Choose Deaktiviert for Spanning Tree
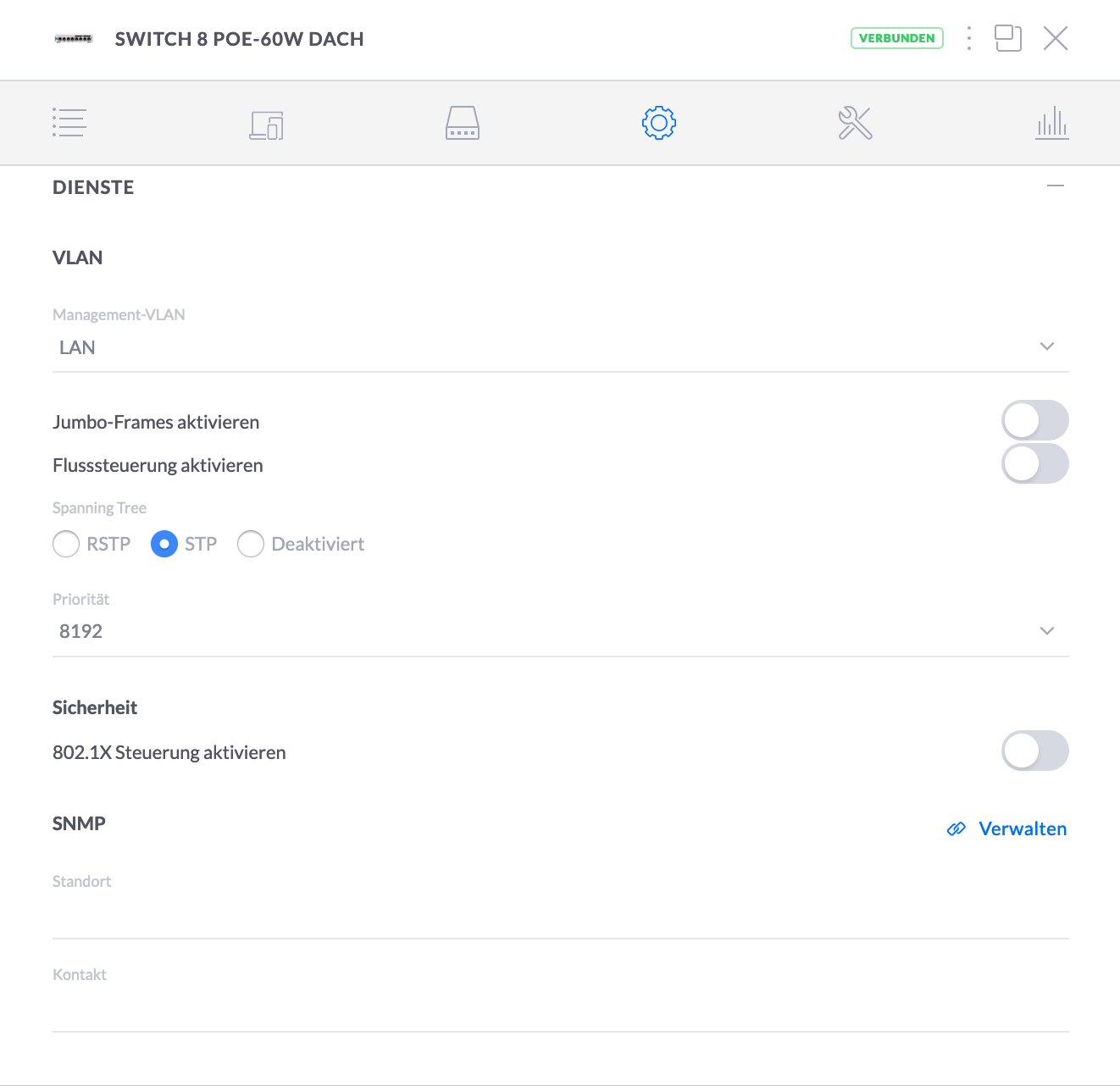This screenshot has height=1086, width=1120. (x=251, y=544)
